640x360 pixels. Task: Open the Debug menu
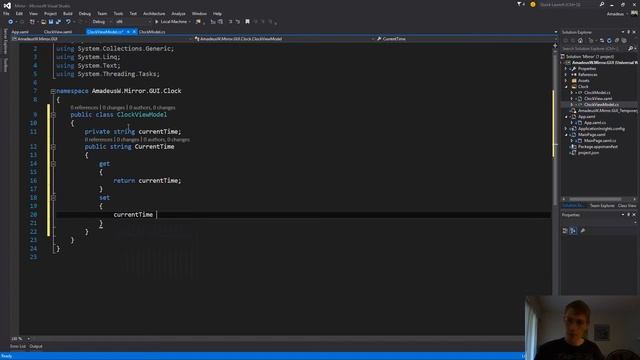[x=84, y=13]
